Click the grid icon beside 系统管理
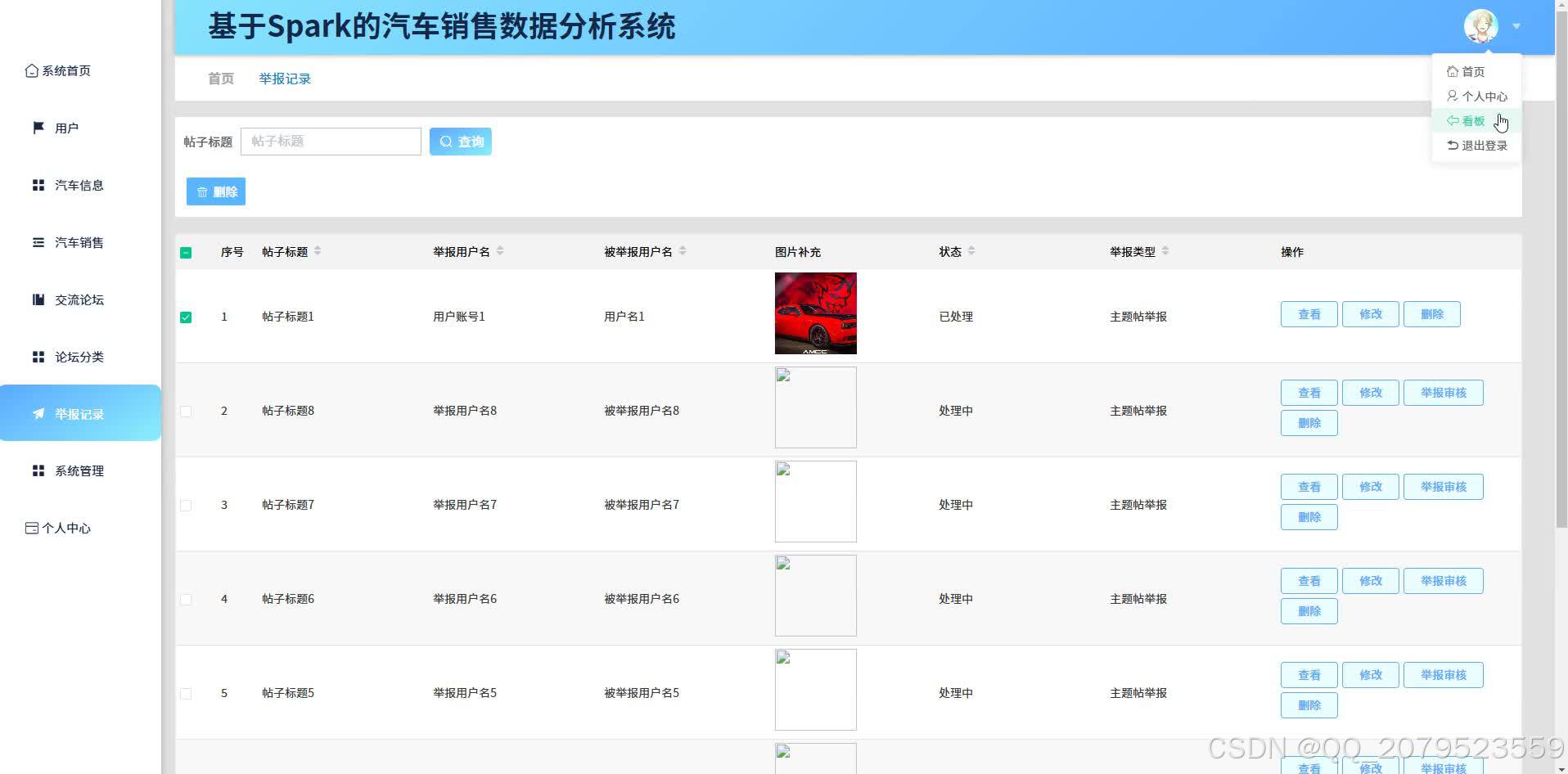 tap(38, 470)
